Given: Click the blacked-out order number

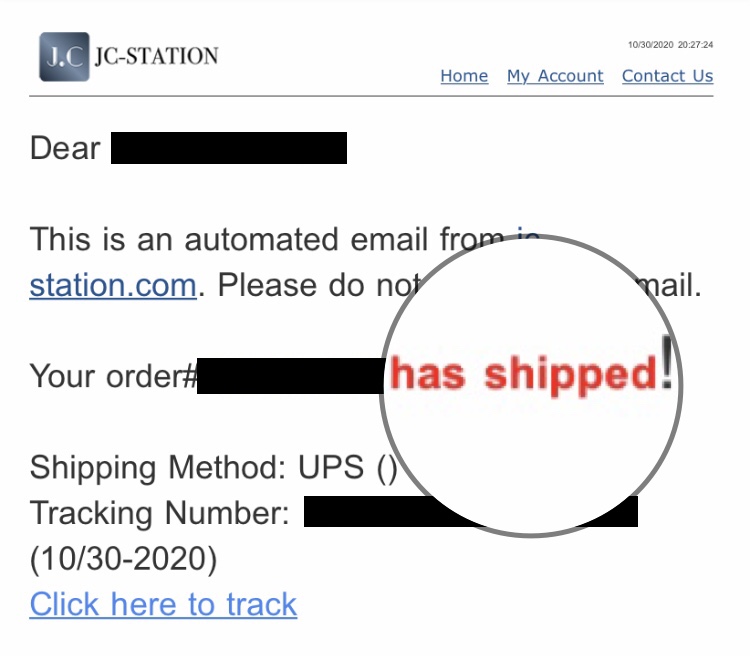Looking at the screenshot, I should pyautogui.click(x=291, y=376).
